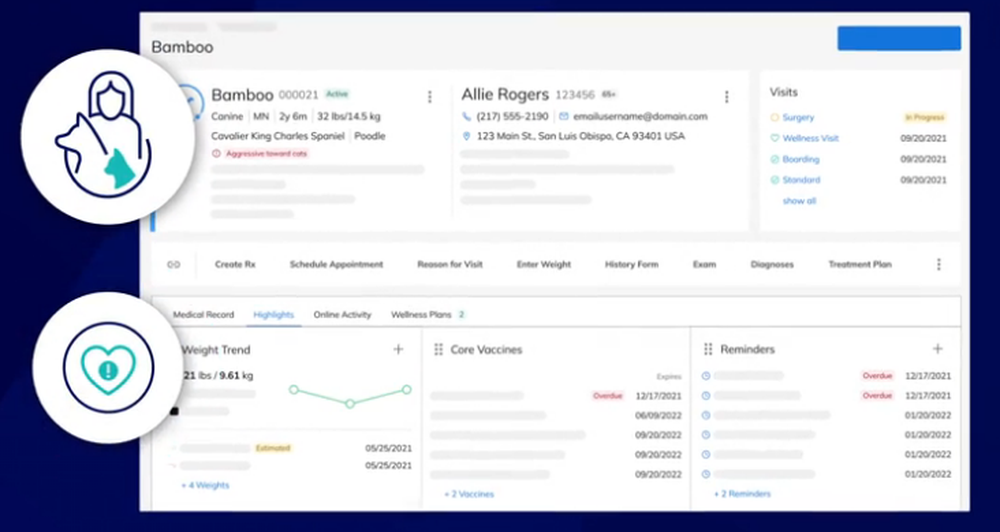Click the Wellness Visit heart icon
The width and height of the screenshot is (1000, 532).
[775, 138]
